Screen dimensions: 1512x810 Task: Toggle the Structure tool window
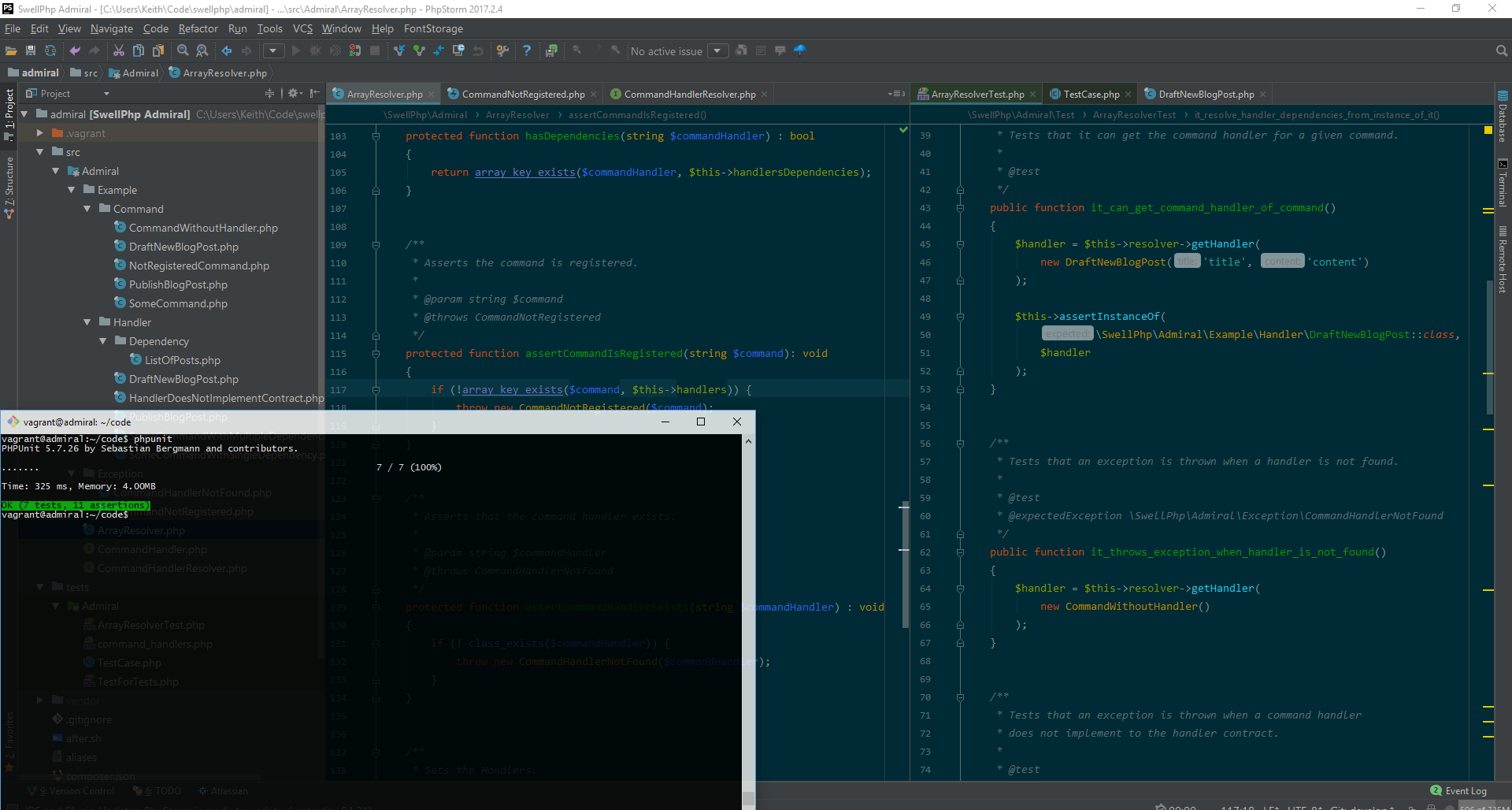pos(9,188)
